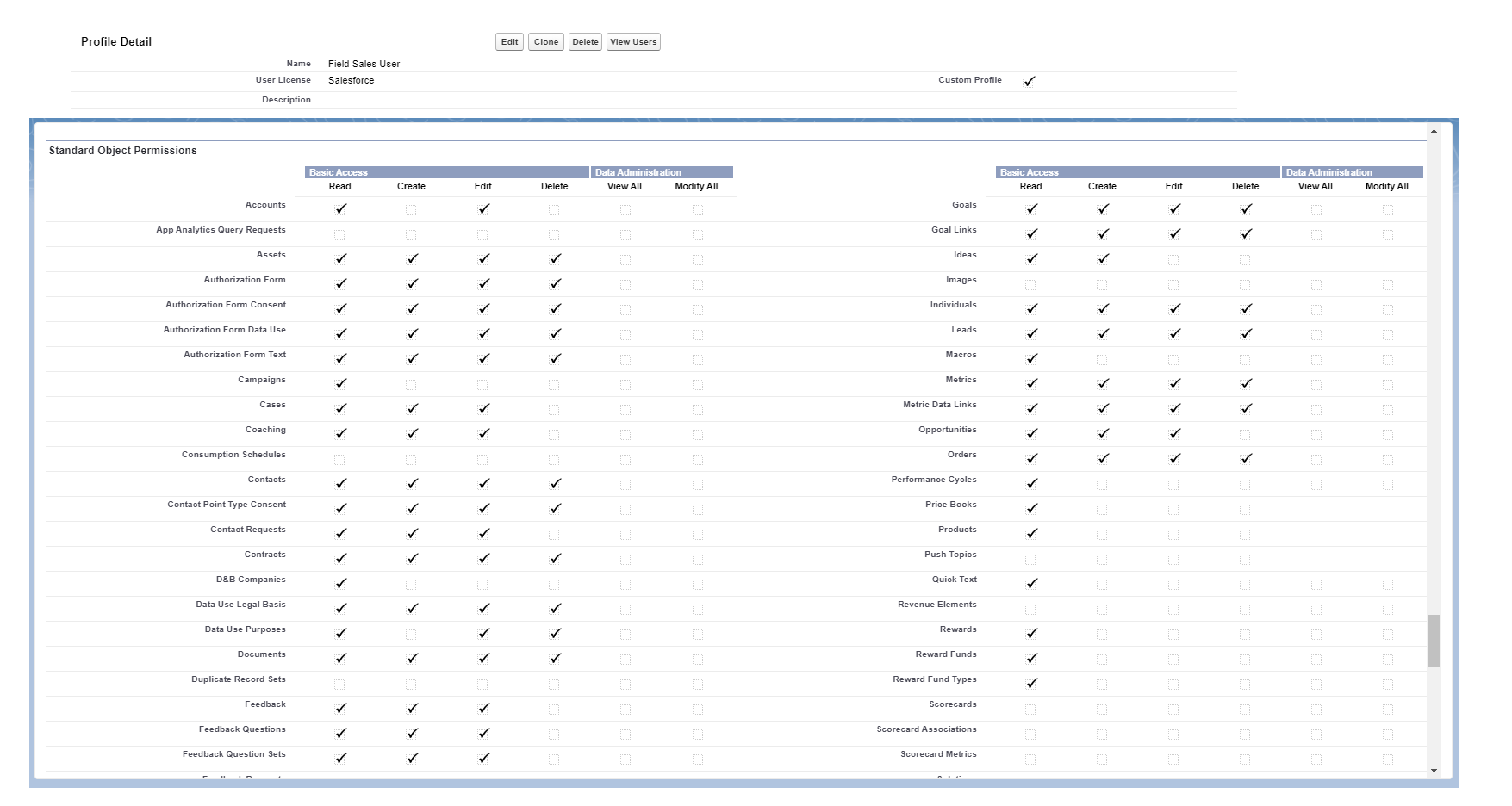Image resolution: width=1512 pixels, height=806 pixels.
Task: Enable Accounts Create permission
Action: pos(411,210)
